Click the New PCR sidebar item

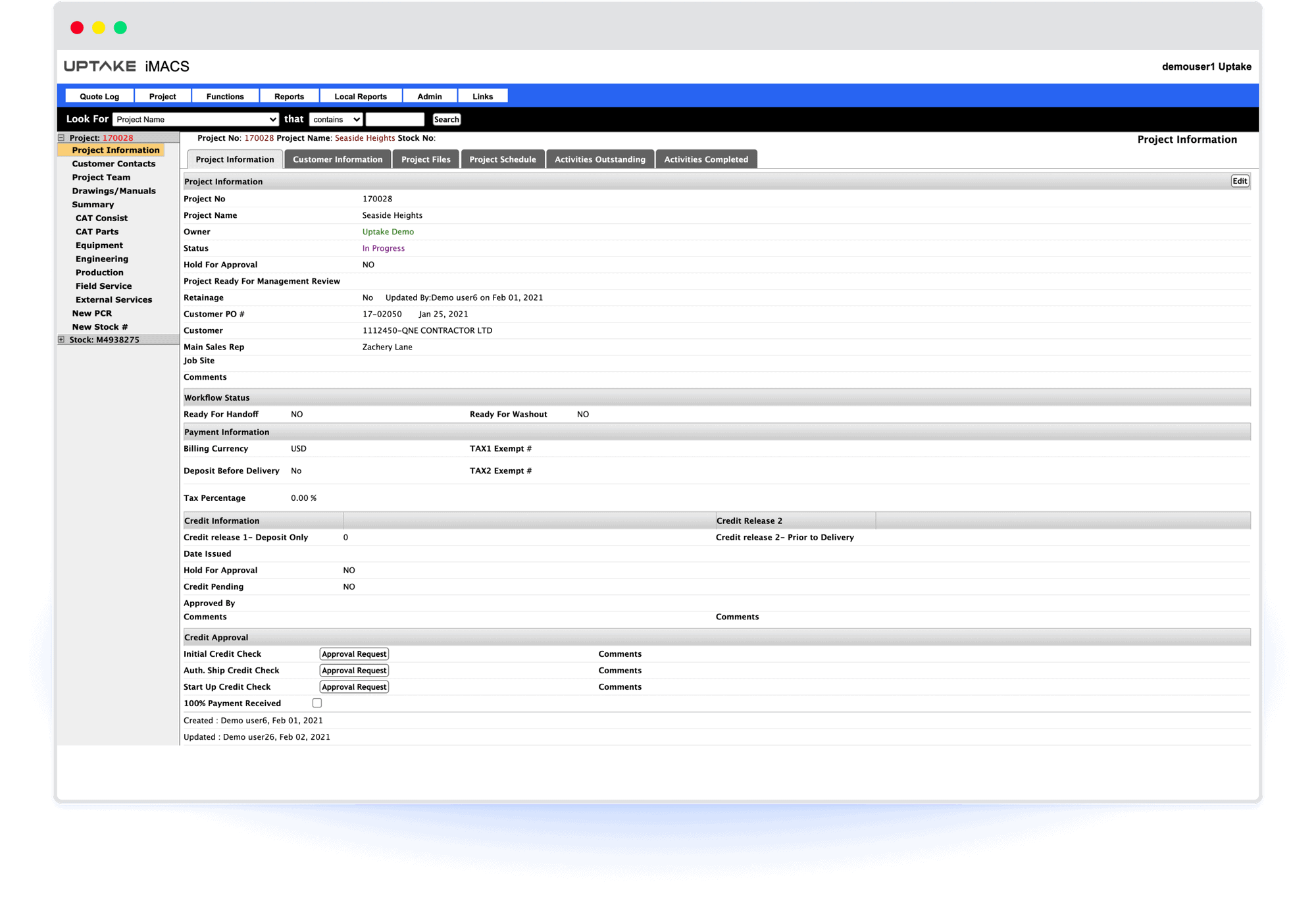pyautogui.click(x=91, y=313)
